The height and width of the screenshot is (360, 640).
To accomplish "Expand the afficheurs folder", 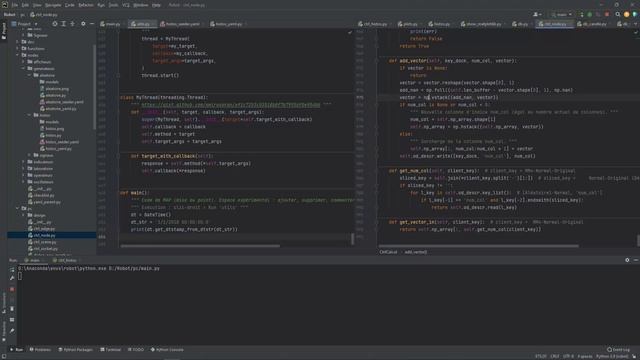I will (x=24, y=62).
